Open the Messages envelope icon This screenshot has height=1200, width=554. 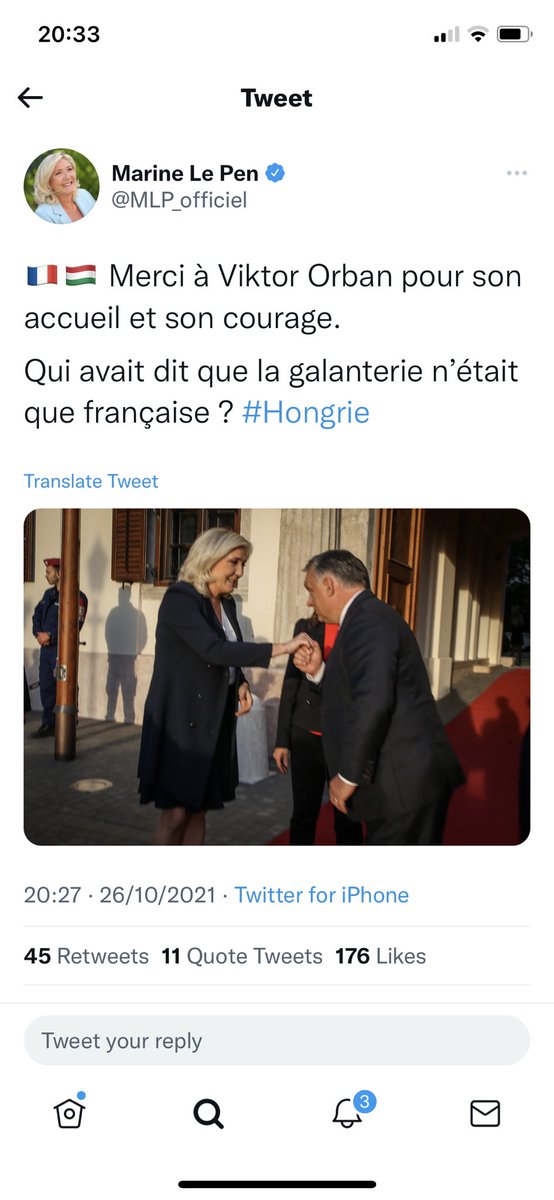click(485, 1113)
